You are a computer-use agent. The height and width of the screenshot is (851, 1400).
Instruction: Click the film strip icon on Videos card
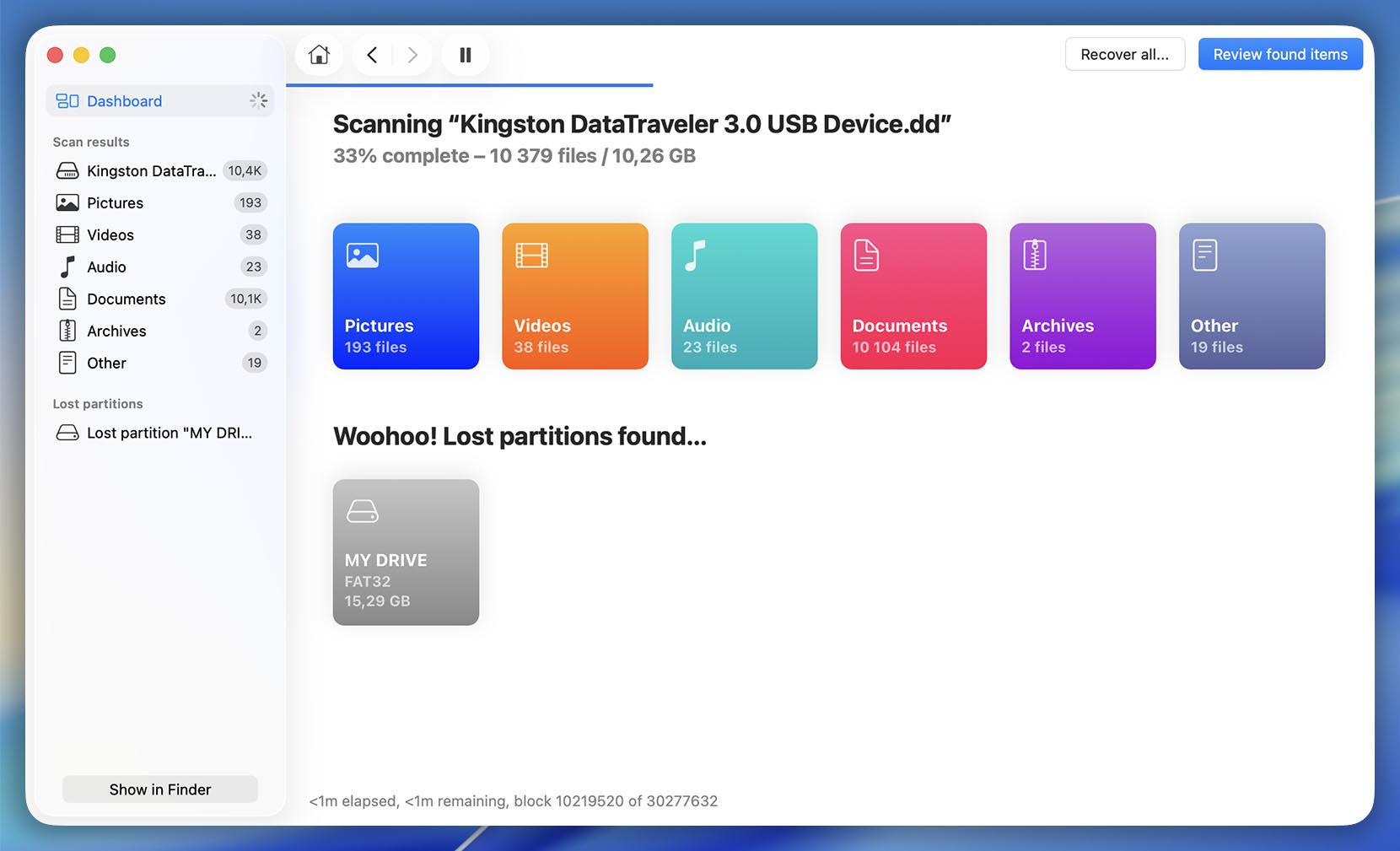click(x=532, y=256)
